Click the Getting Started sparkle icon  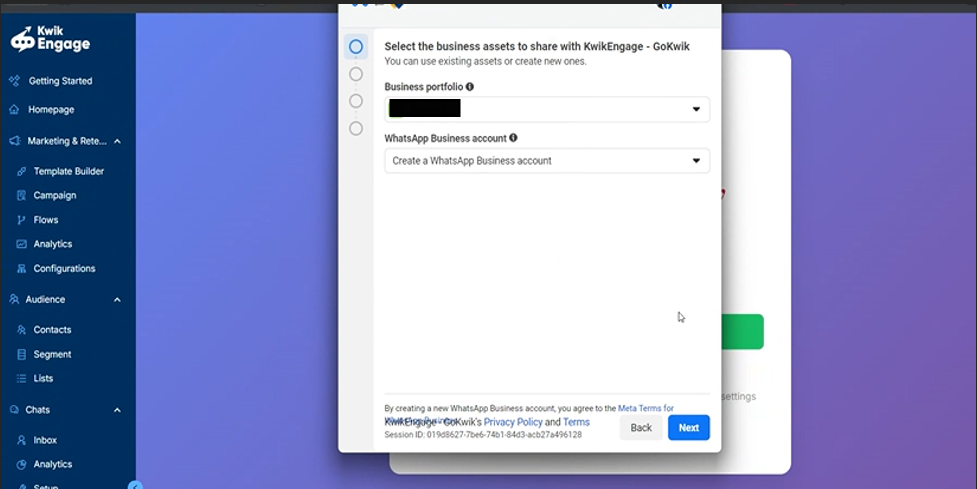pos(14,81)
